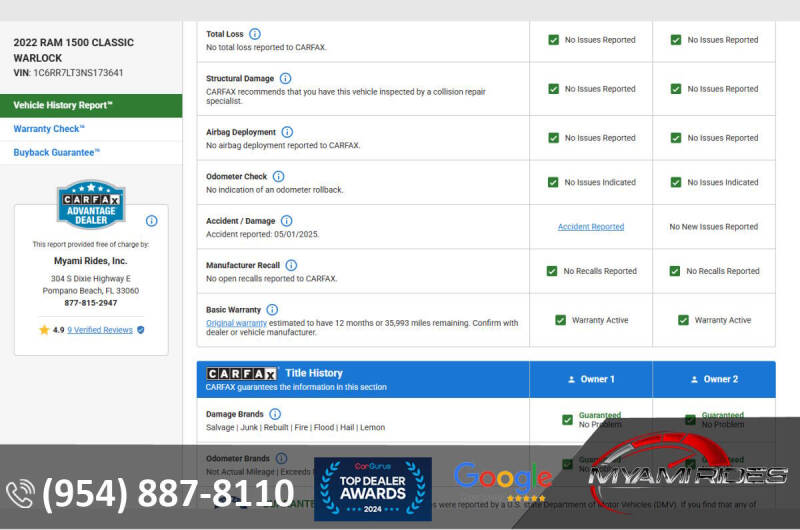The width and height of the screenshot is (800, 530).
Task: Open Structural Damage info icon
Action: pos(285,78)
